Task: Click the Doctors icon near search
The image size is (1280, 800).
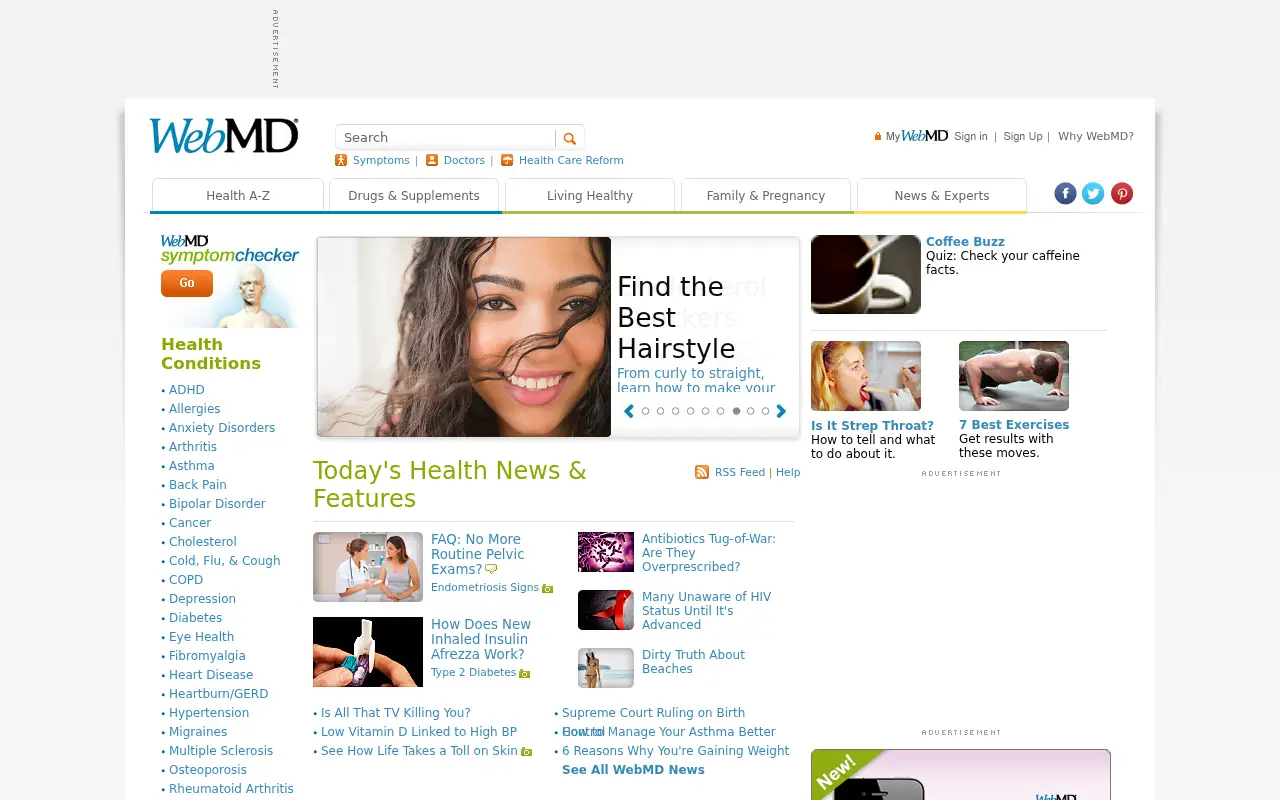Action: click(x=432, y=160)
